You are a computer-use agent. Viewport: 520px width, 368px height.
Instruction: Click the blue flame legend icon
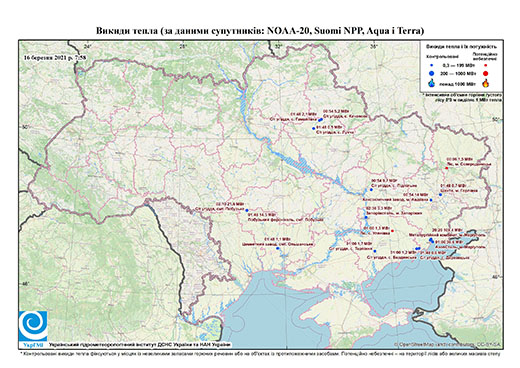(x=432, y=83)
